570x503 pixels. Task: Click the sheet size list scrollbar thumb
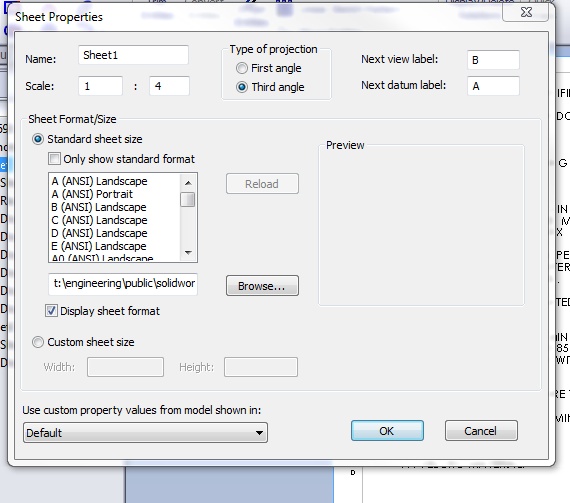point(188,200)
